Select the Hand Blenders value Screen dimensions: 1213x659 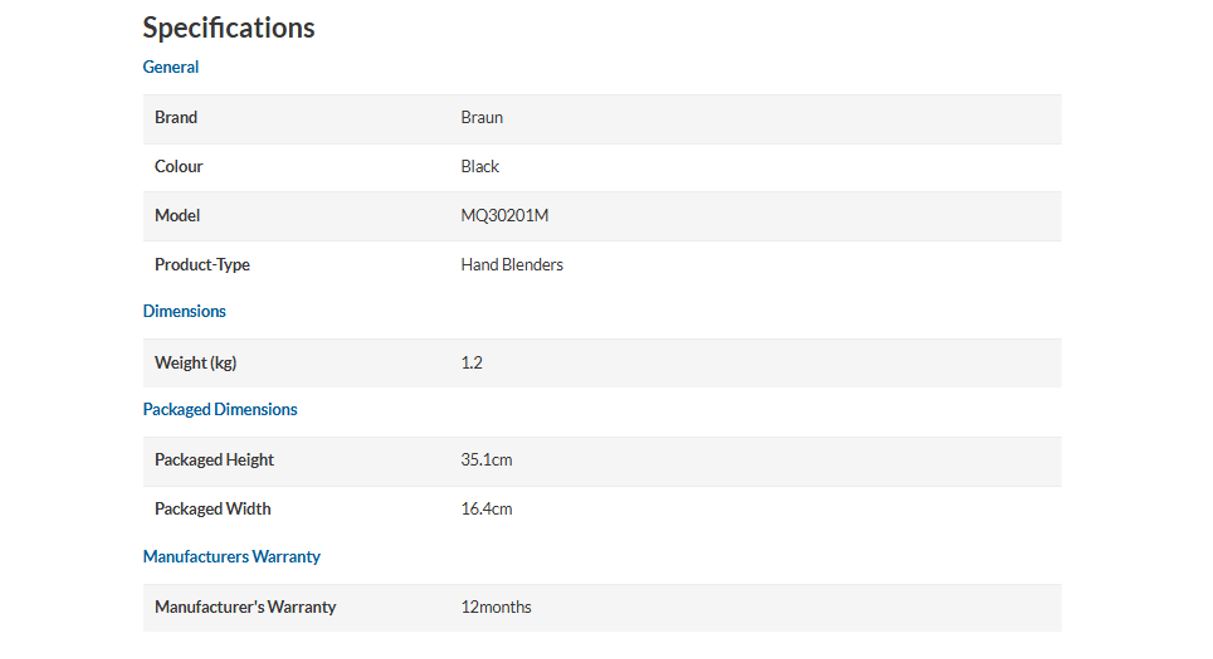(512, 264)
